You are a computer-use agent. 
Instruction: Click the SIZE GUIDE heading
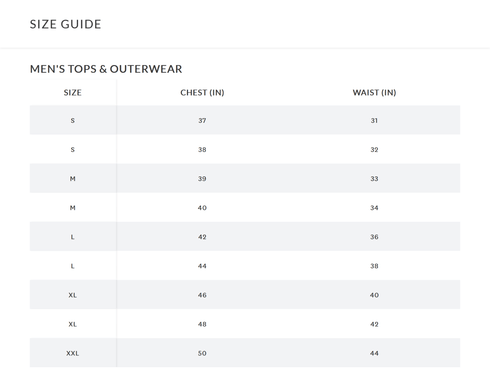[65, 24]
